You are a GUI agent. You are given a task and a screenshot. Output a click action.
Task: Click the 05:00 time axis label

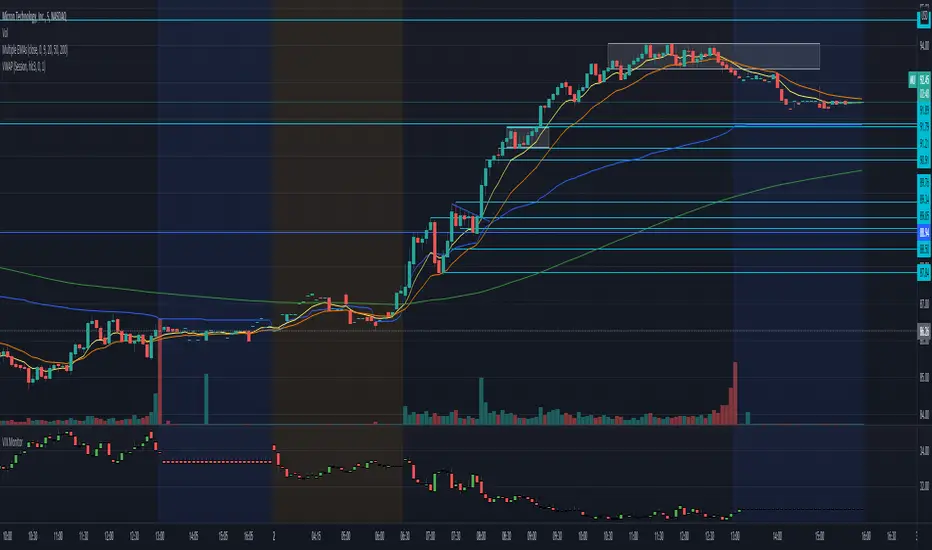point(345,536)
